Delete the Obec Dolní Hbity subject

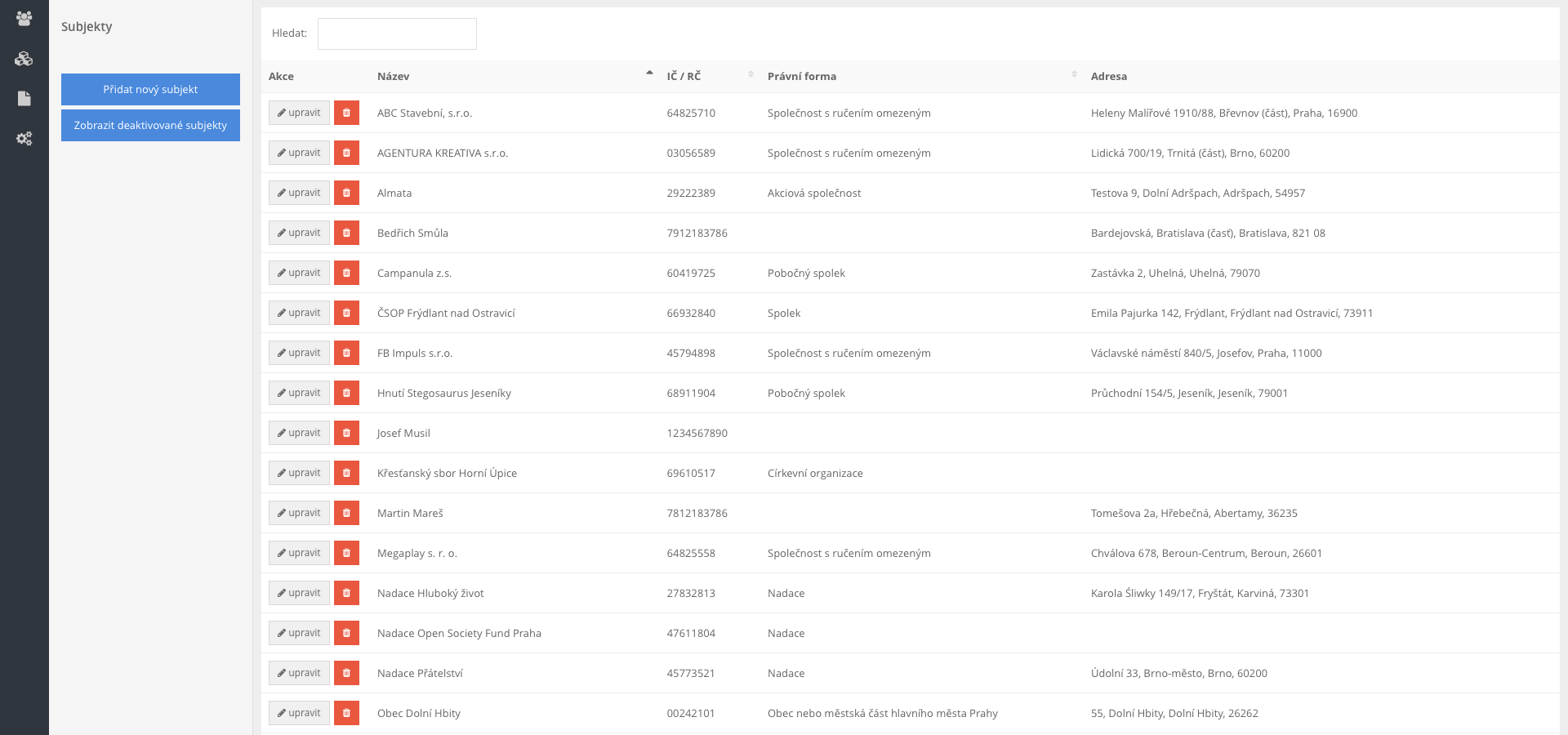pos(346,713)
